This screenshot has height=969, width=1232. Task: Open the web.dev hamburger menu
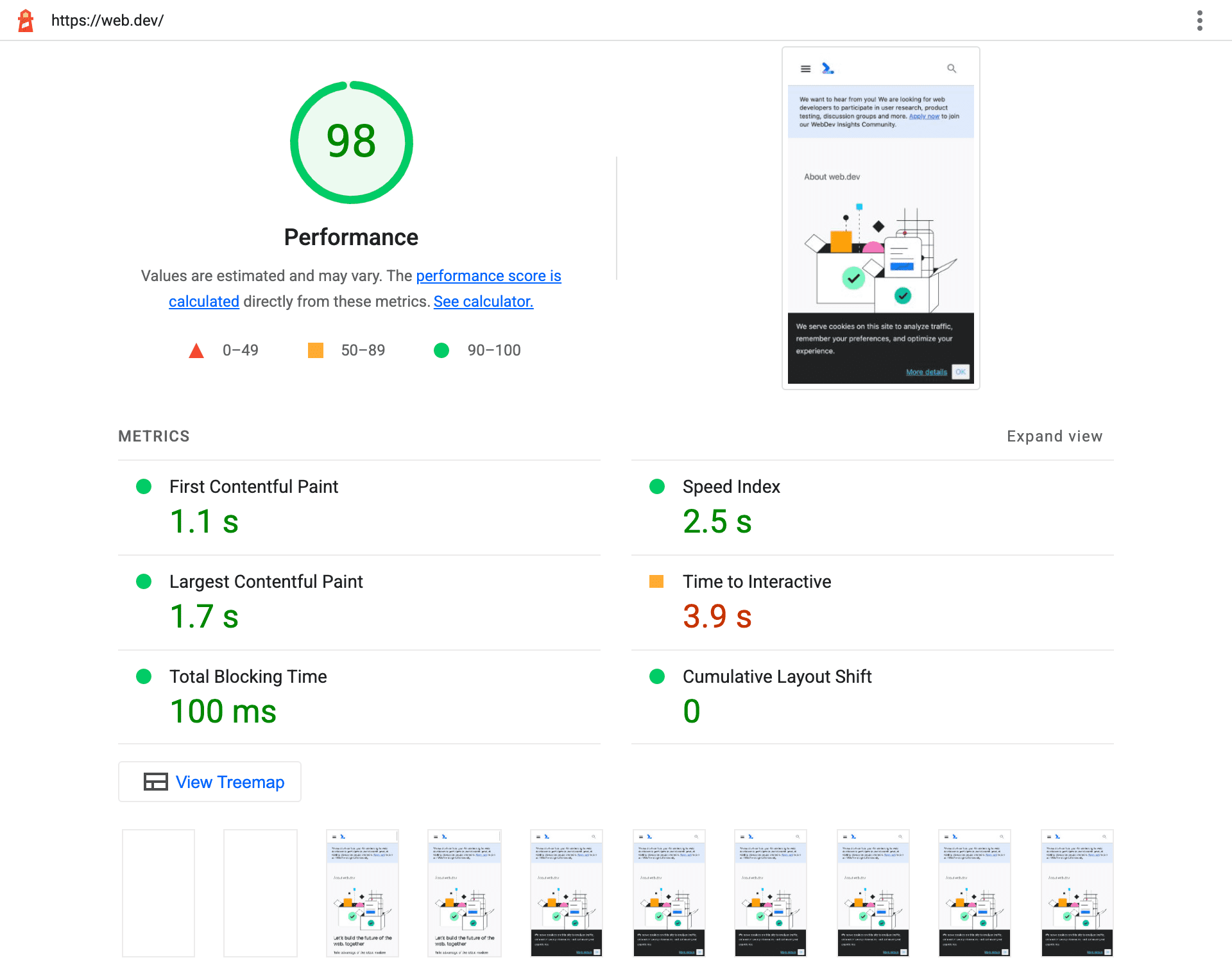click(806, 68)
